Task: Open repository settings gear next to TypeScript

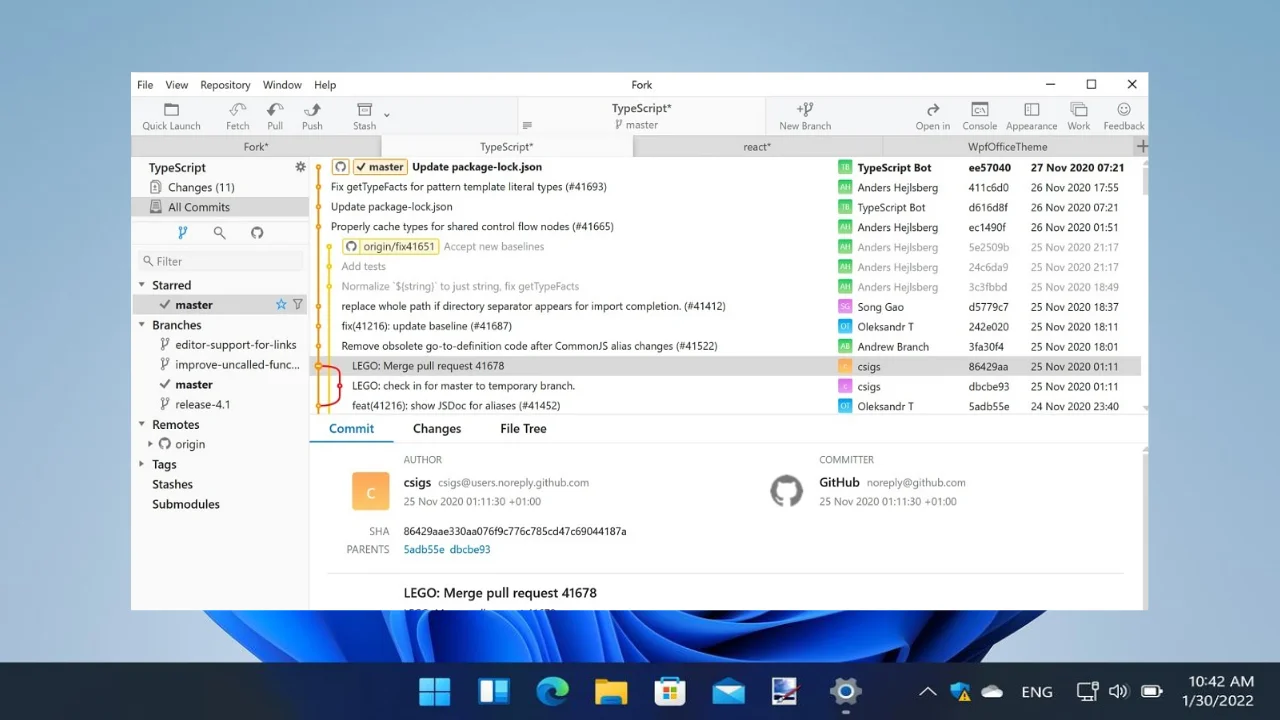Action: [x=300, y=167]
